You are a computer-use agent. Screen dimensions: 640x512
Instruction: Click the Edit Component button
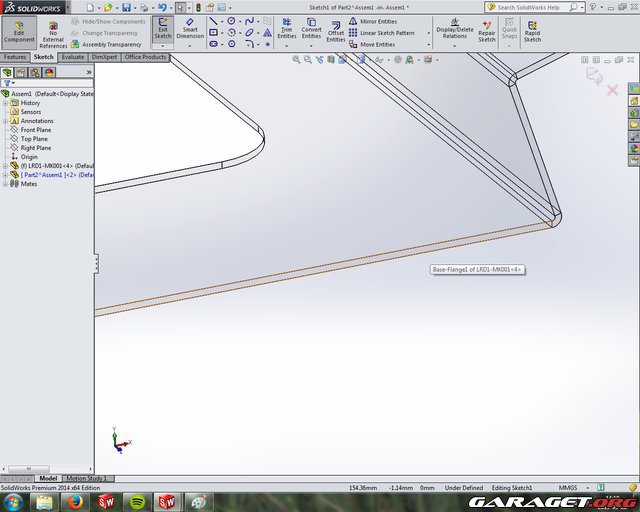(x=19, y=33)
